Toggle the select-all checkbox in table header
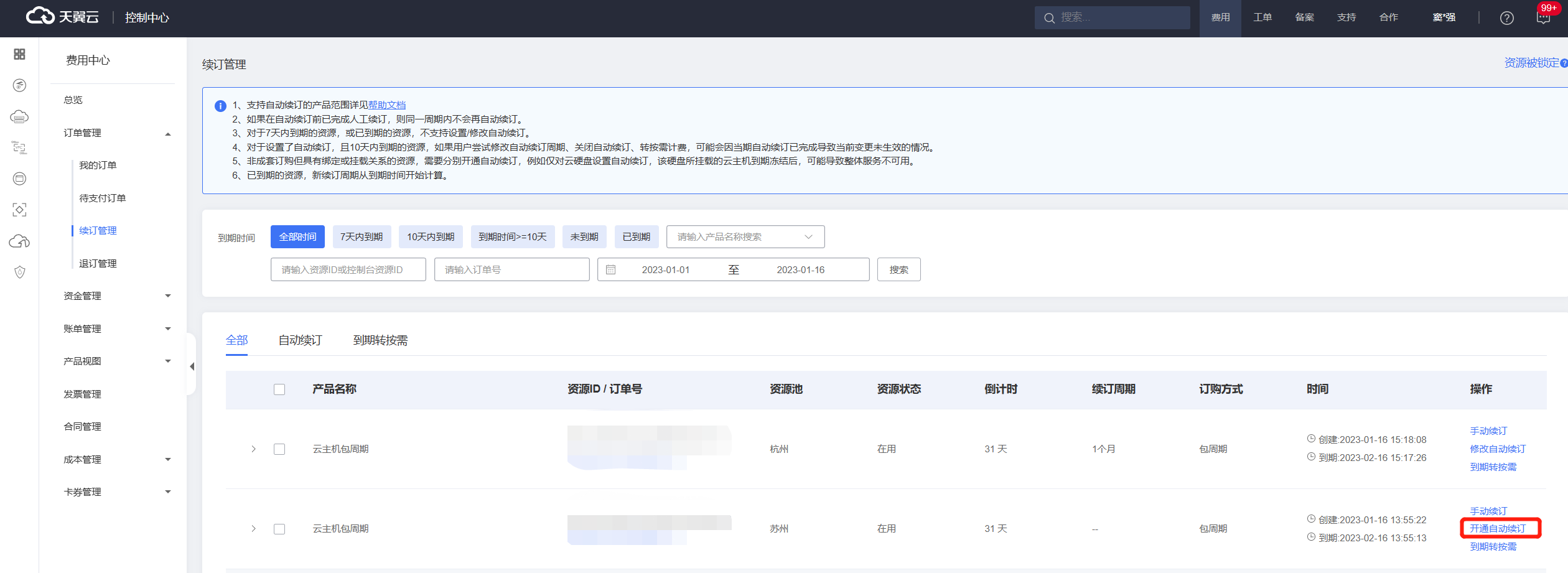 tap(279, 389)
